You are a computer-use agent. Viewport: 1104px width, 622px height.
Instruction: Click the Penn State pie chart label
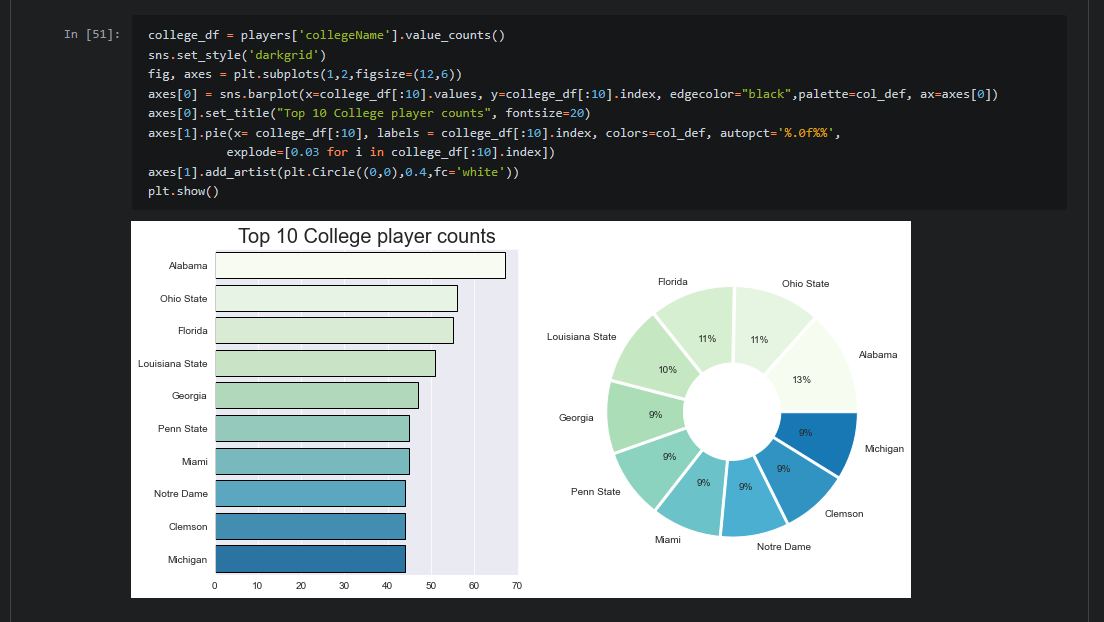click(x=596, y=492)
